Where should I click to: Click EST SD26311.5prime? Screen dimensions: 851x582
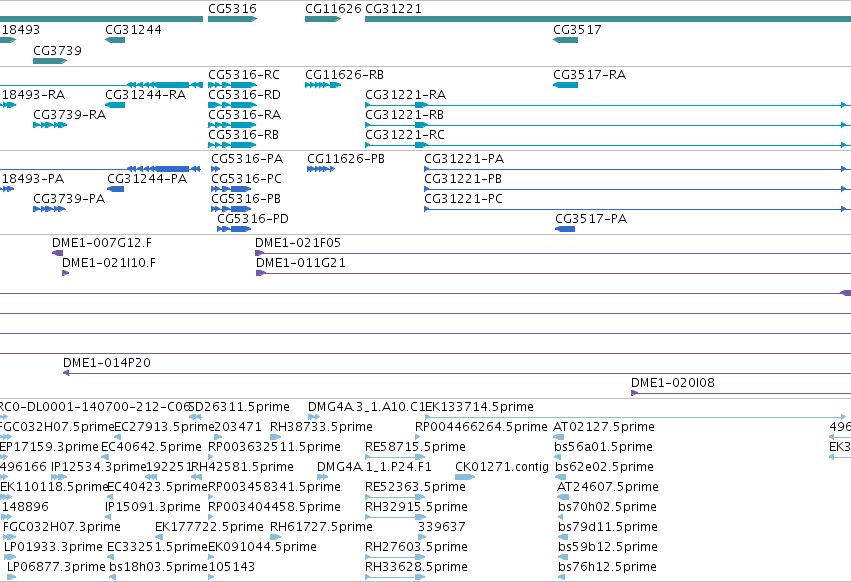coord(239,407)
